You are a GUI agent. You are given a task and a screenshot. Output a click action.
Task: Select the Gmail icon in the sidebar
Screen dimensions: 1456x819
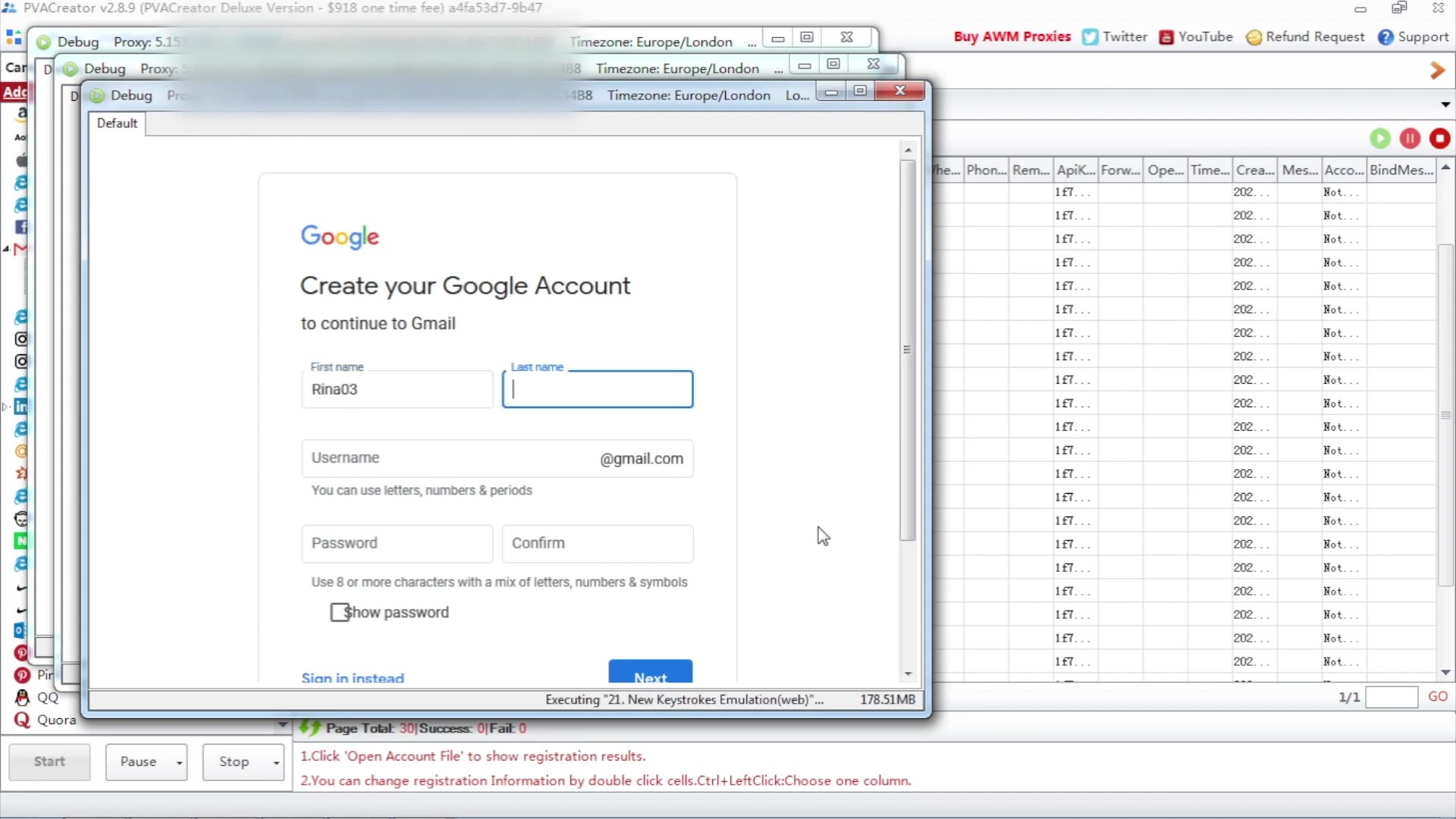pos(22,250)
